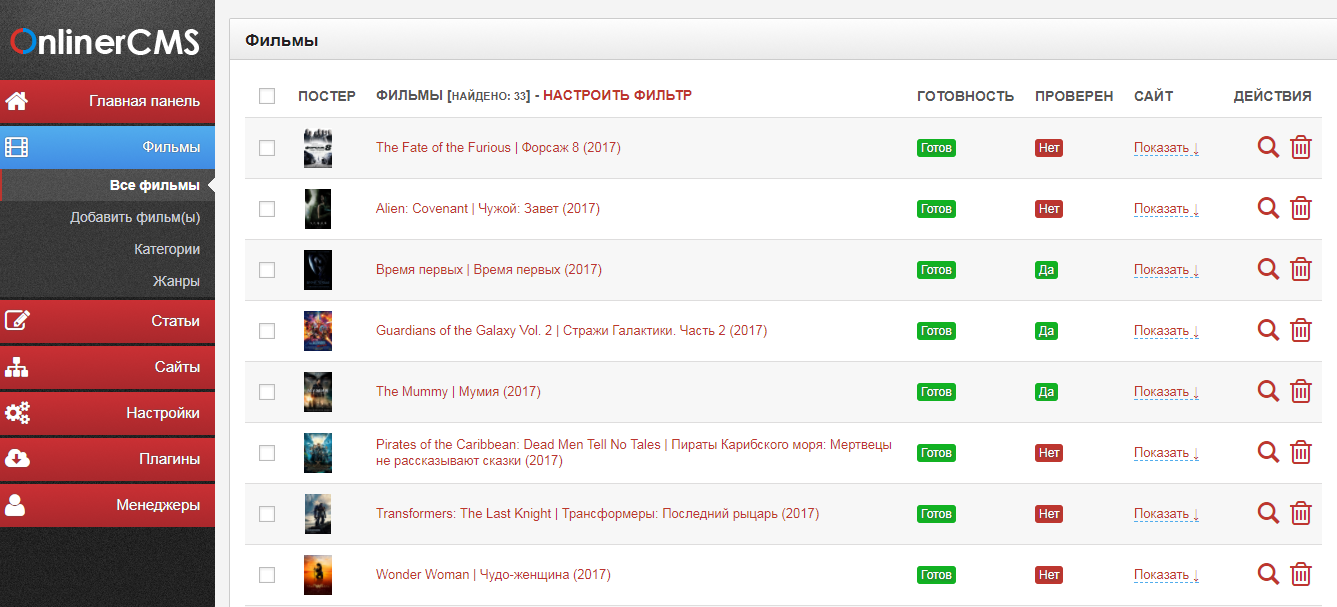Open the Статьи menu section
The image size is (1337, 607).
(x=107, y=321)
